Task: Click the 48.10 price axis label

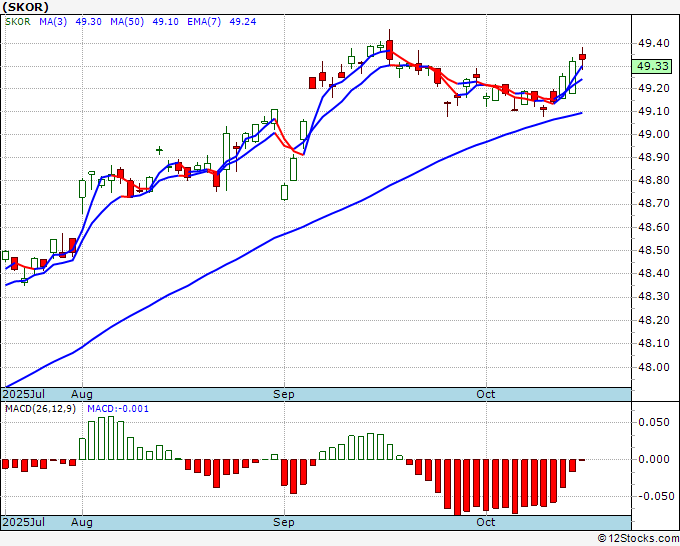Action: [x=654, y=343]
